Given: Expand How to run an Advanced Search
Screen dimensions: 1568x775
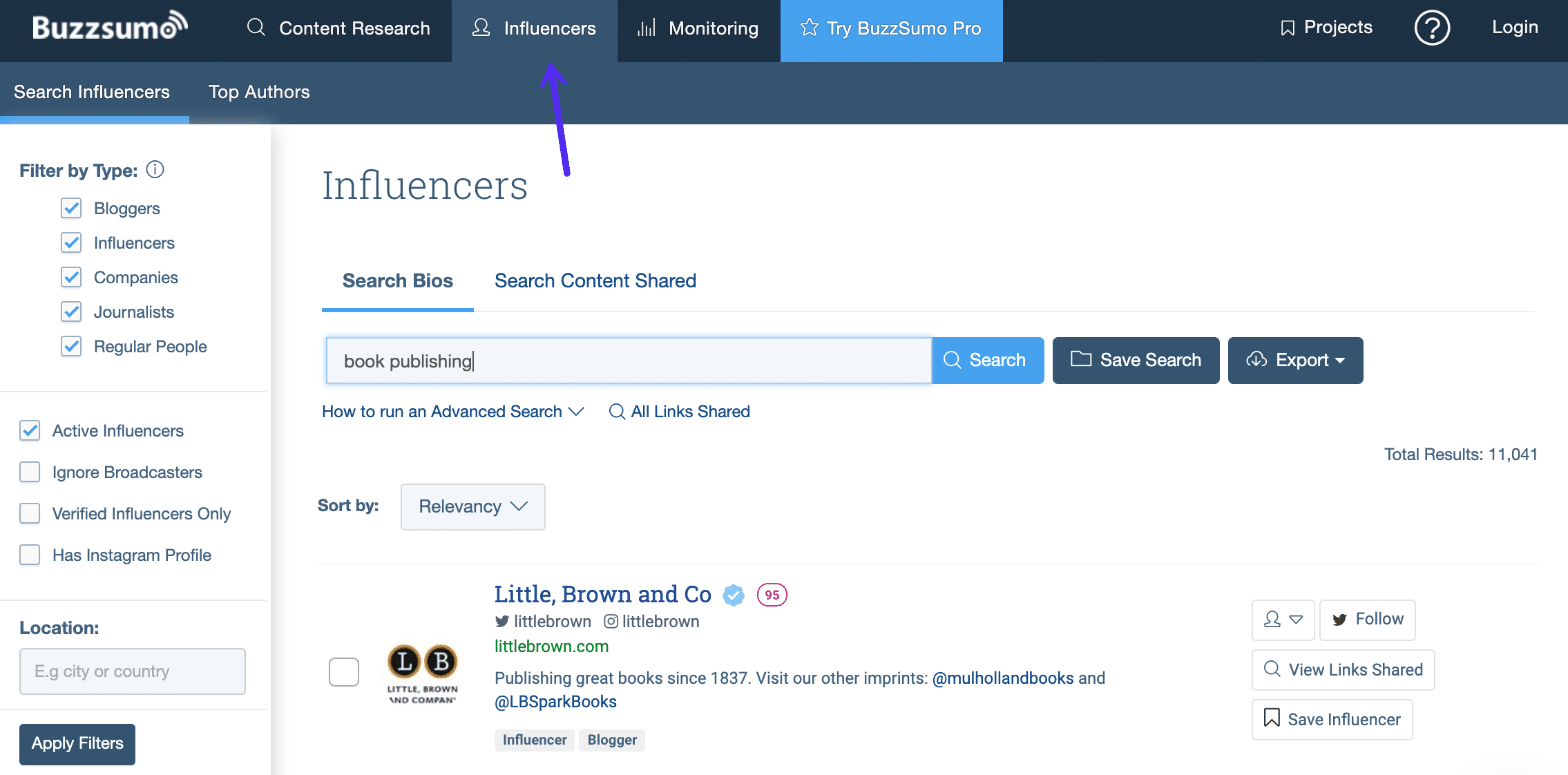Looking at the screenshot, I should point(453,412).
